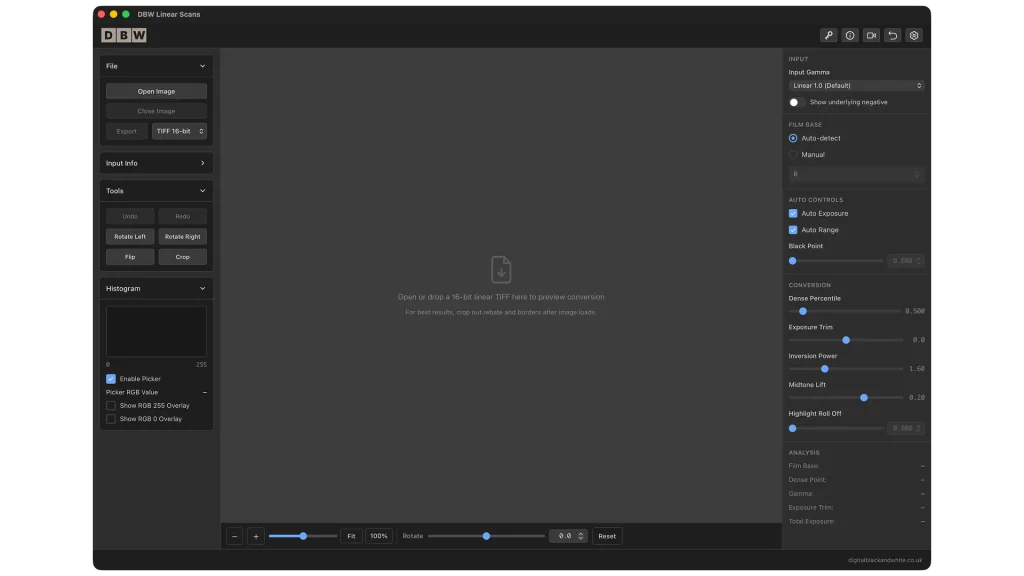Image resolution: width=1024 pixels, height=576 pixels.
Task: Click the Dense Percentile value 0.500
Action: pos(914,312)
